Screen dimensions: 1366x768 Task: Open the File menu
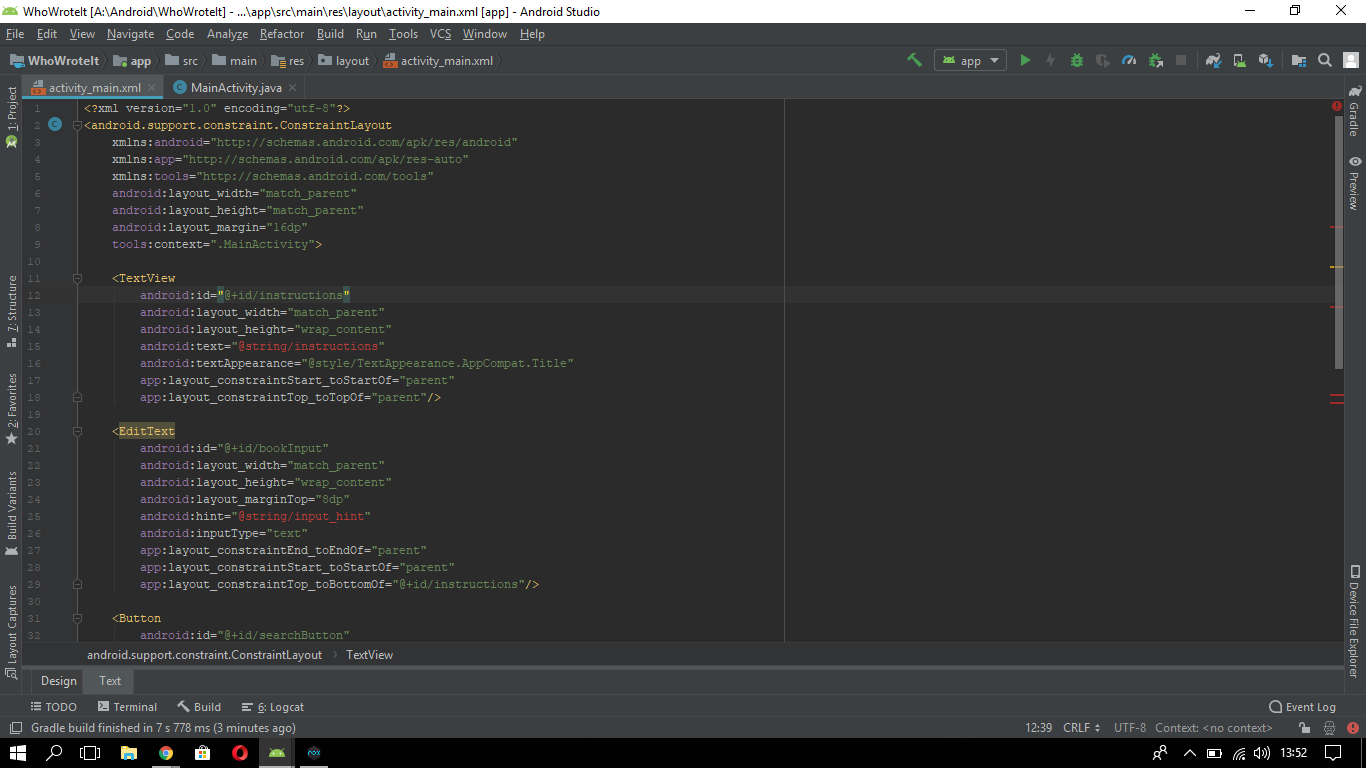(14, 34)
